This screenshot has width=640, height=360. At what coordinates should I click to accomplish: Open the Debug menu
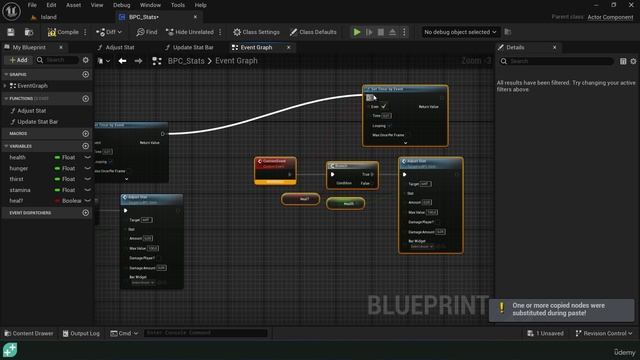[121, 5]
